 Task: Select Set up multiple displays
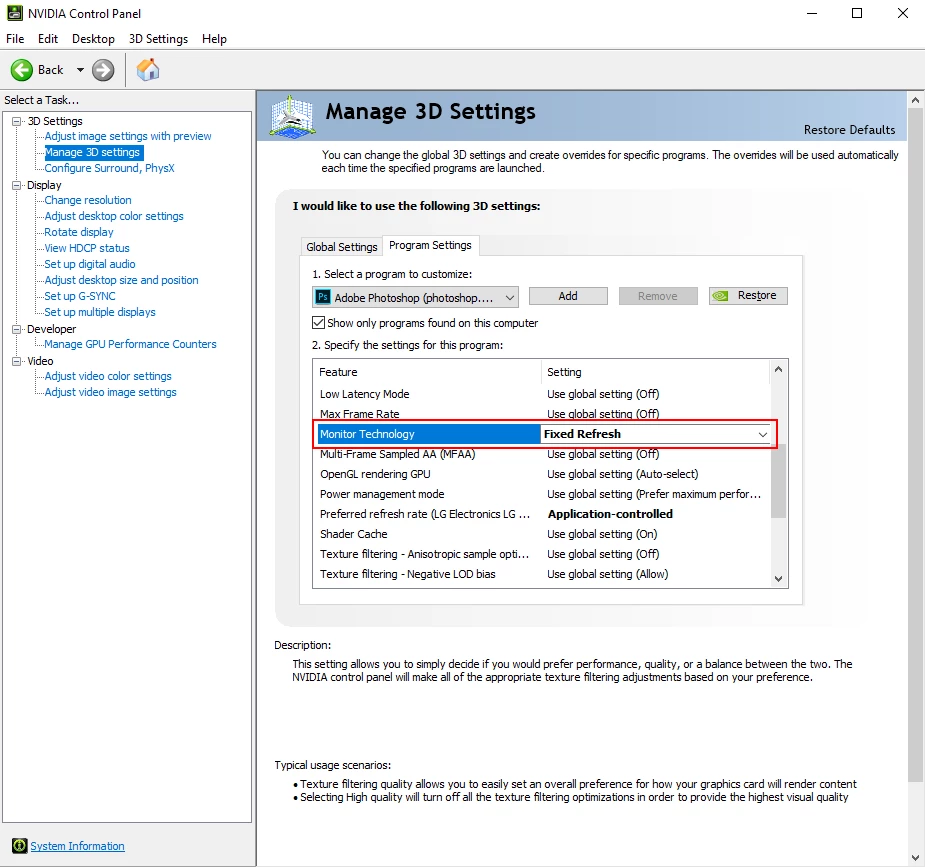100,311
